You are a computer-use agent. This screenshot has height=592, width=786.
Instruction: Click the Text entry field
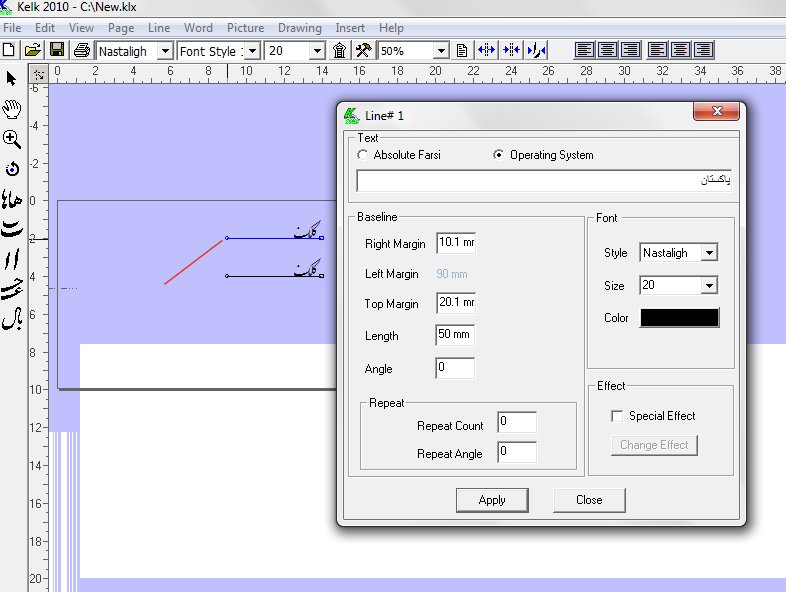click(544, 180)
